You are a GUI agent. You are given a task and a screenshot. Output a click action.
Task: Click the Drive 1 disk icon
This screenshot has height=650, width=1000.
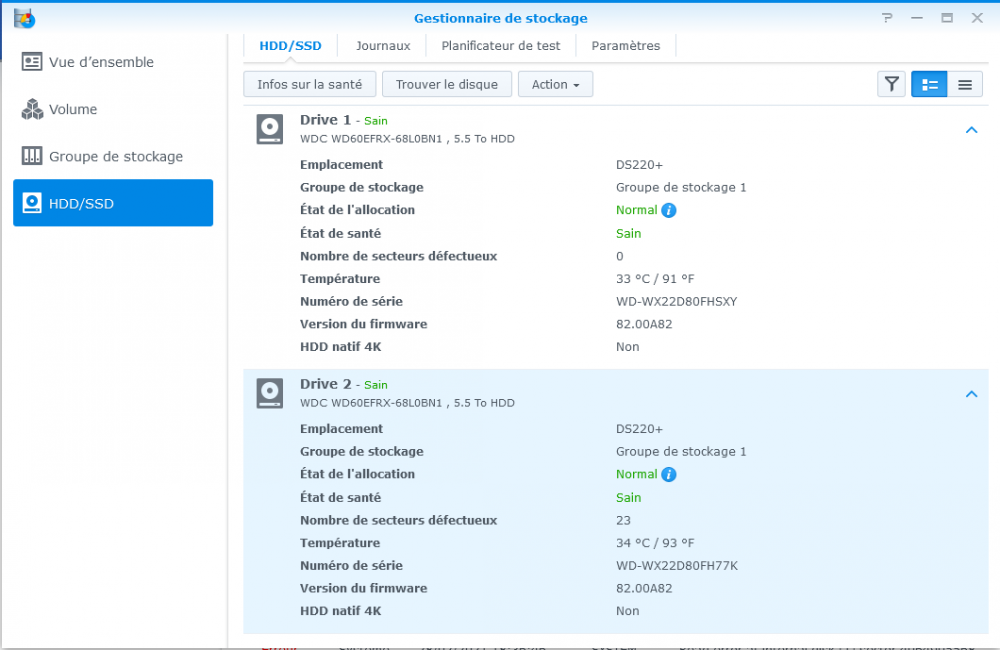(x=269, y=129)
